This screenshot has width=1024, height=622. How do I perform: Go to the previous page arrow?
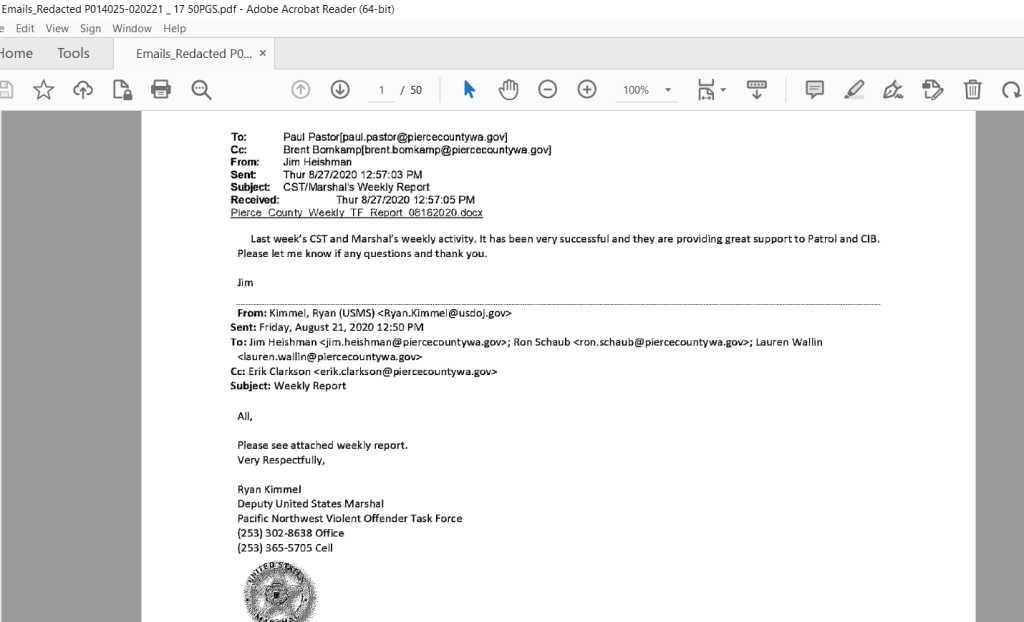point(301,90)
